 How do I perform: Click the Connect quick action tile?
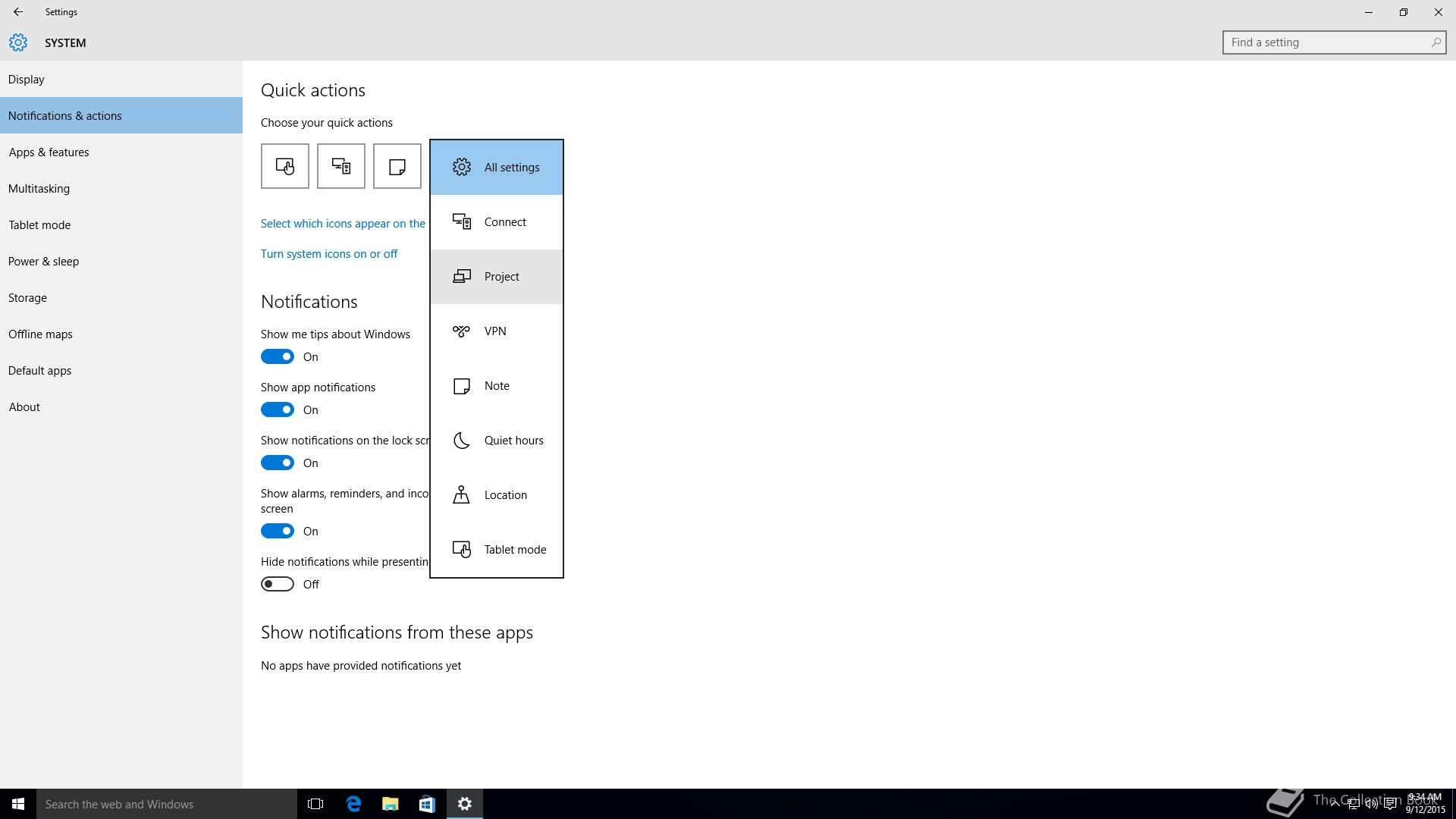341,166
